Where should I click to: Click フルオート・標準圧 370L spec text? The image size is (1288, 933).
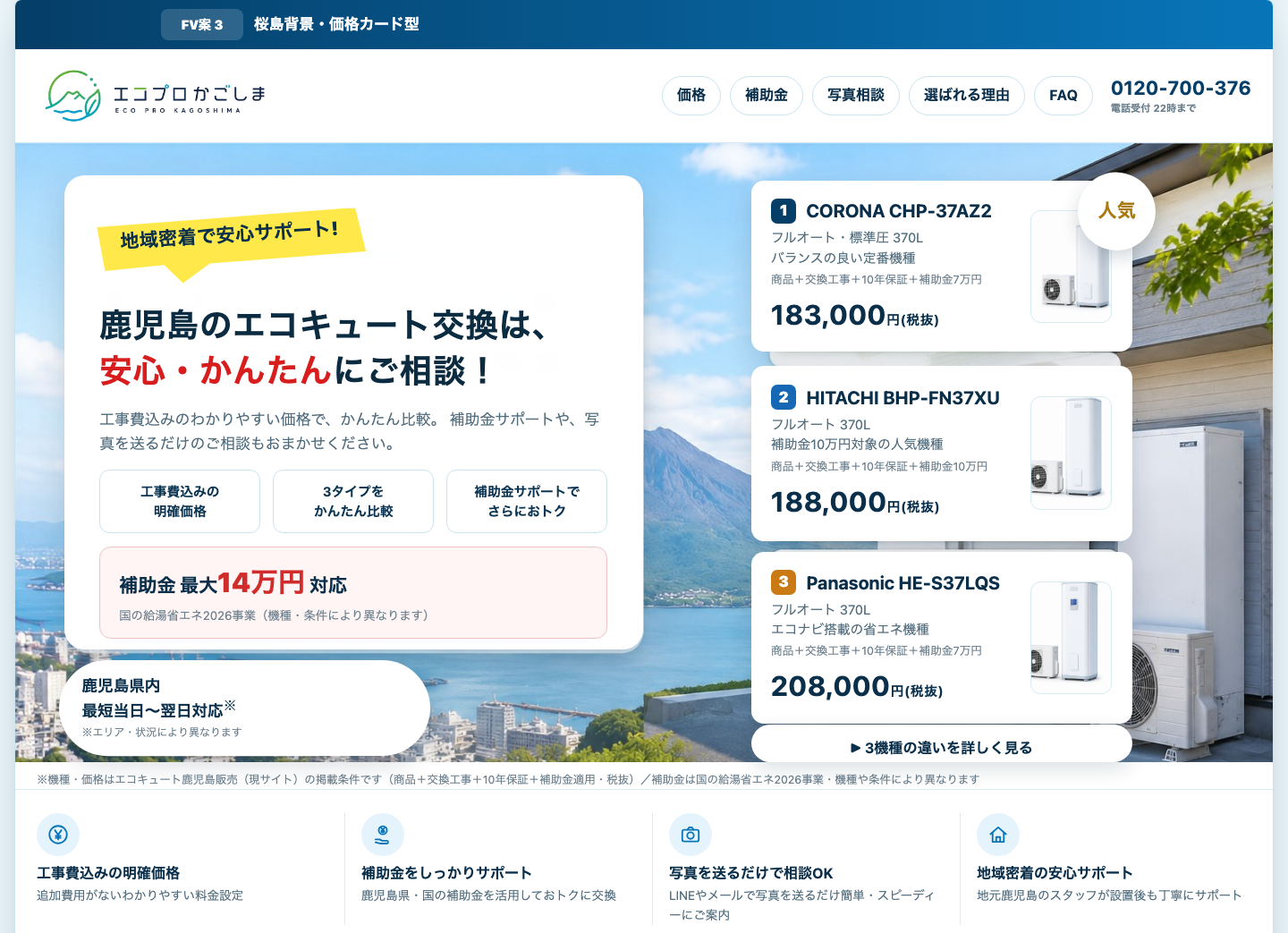click(847, 237)
